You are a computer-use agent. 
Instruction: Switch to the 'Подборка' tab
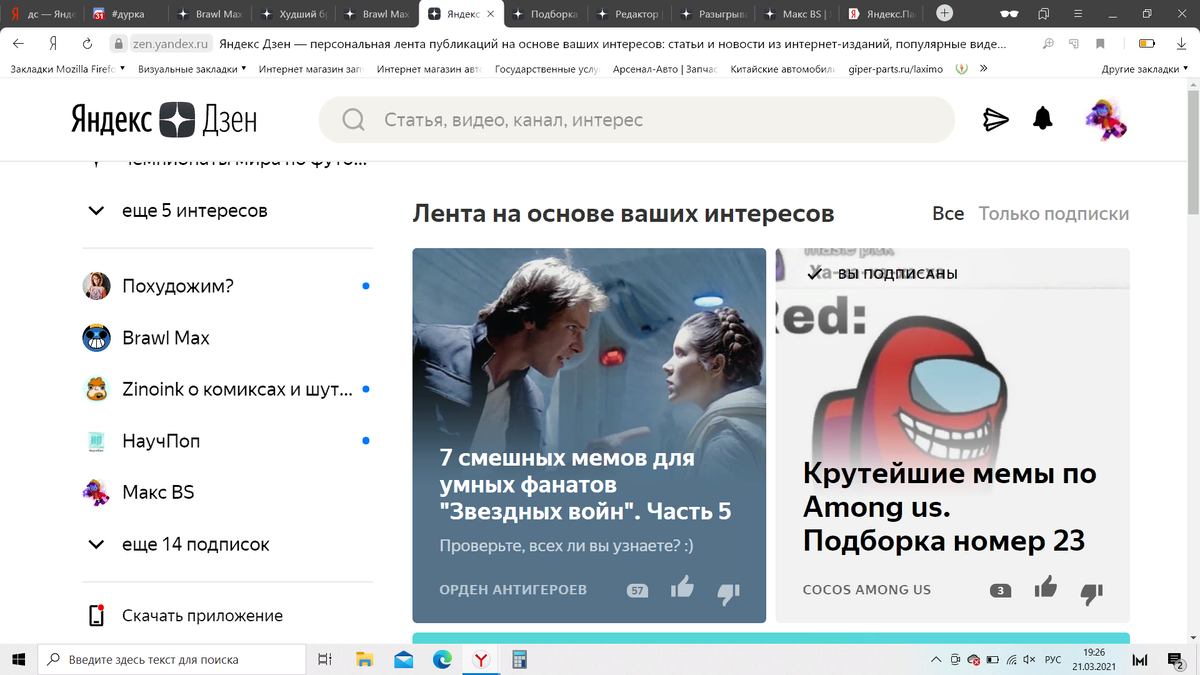(x=545, y=14)
